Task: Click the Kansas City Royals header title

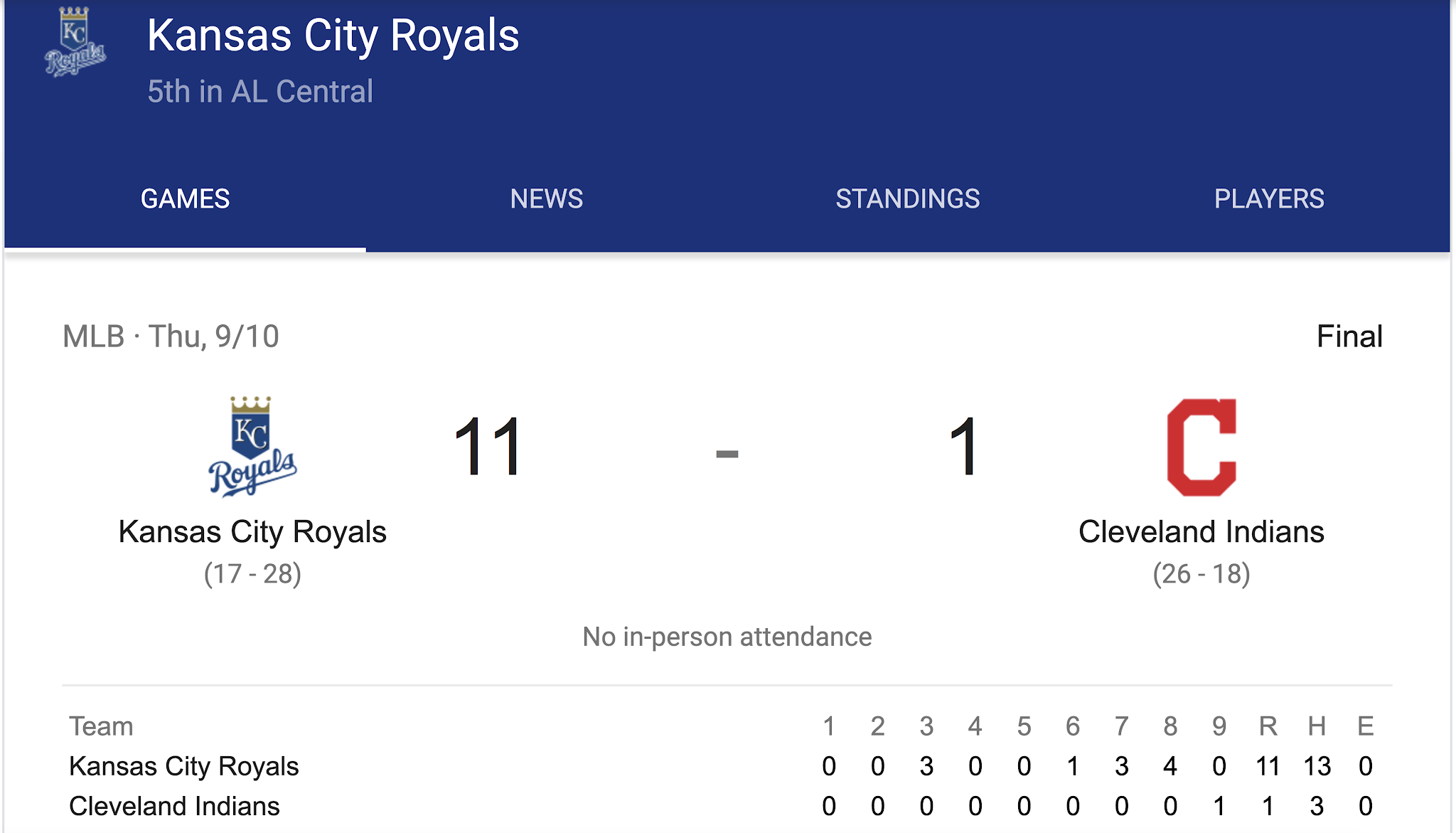Action: point(333,36)
